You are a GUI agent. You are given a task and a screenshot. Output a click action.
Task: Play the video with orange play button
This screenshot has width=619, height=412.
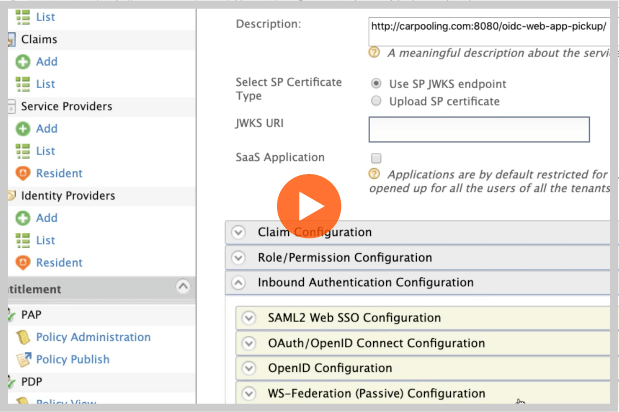pyautogui.click(x=309, y=206)
